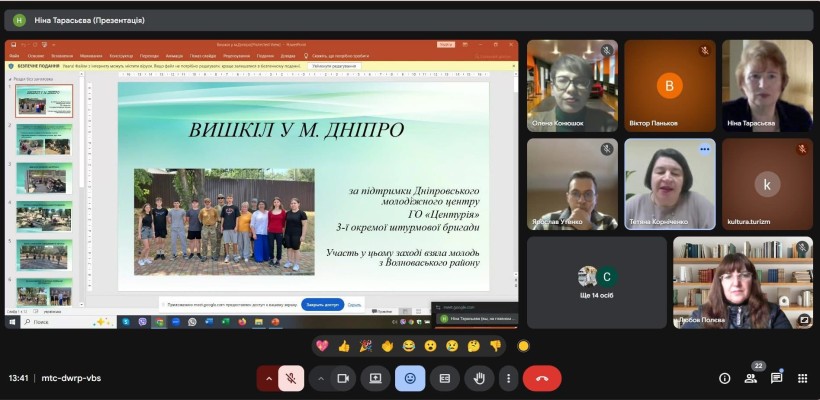Send thumbs up reaction

click(x=344, y=346)
